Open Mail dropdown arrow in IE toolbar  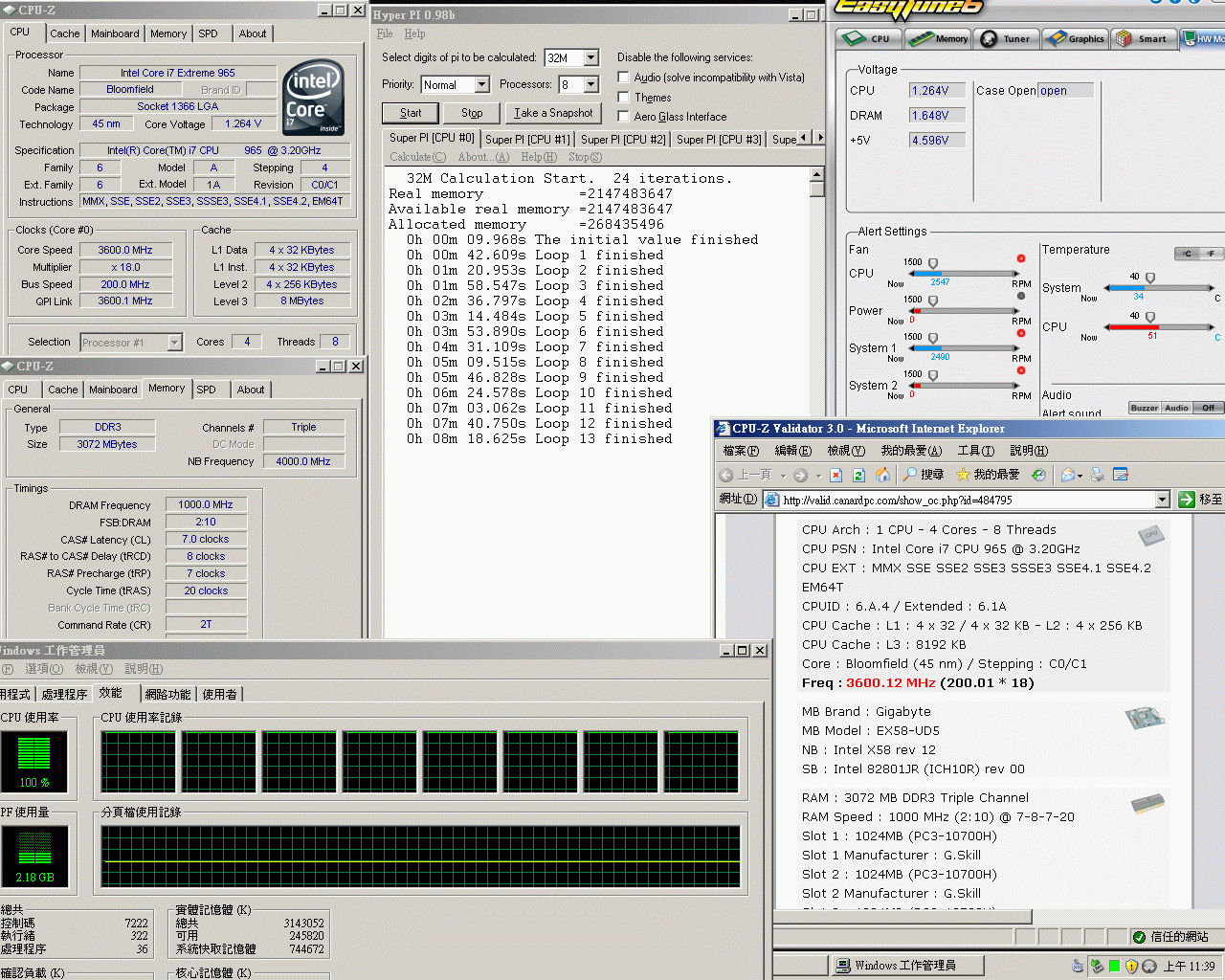(1080, 476)
